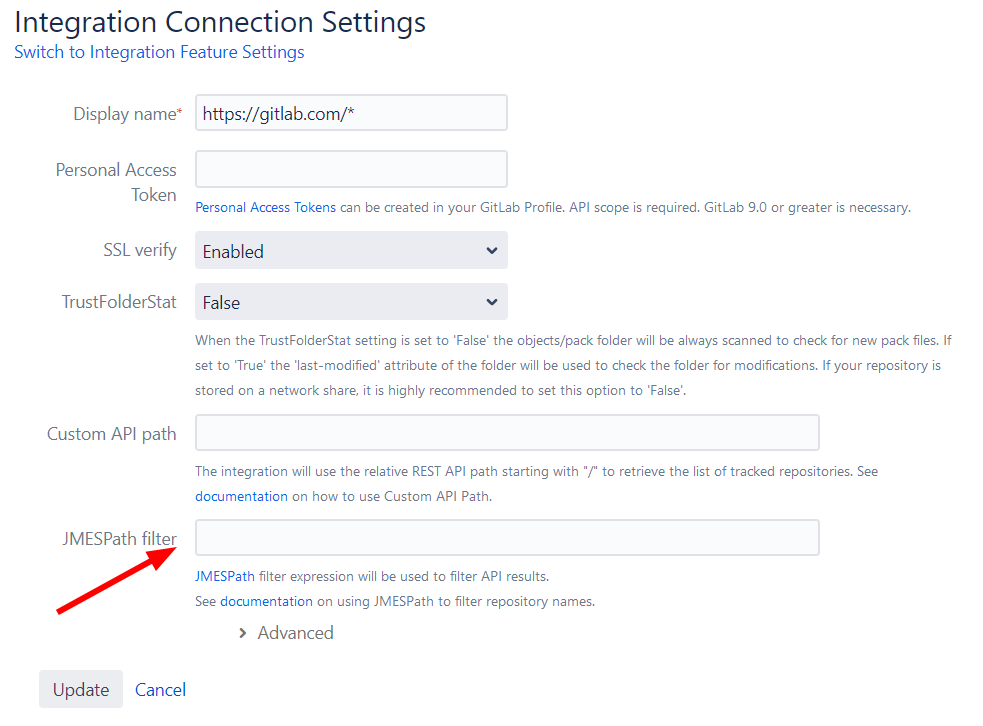Open the SSL verify dropdown
Viewport: 983px width, 726px height.
(x=350, y=250)
